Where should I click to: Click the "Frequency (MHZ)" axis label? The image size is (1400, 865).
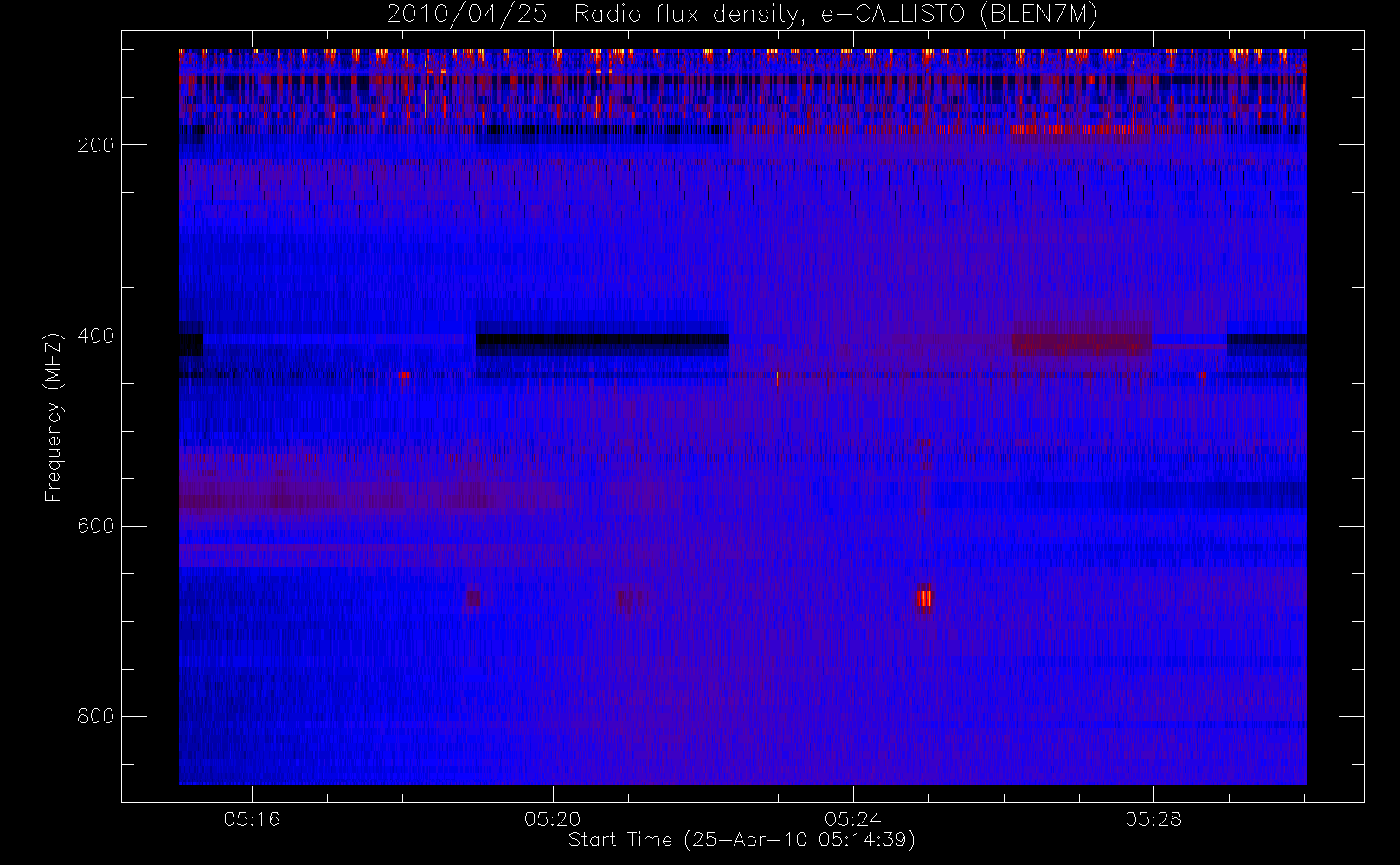click(54, 418)
